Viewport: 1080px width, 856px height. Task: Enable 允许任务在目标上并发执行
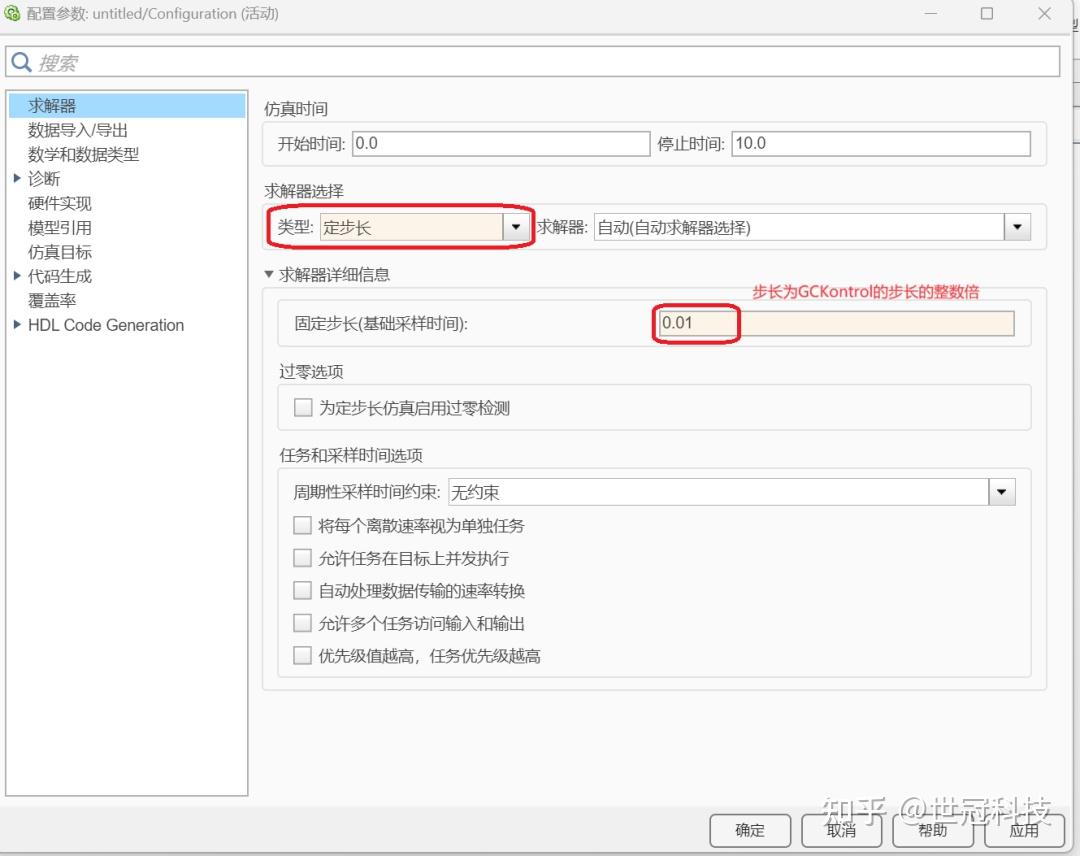point(303,557)
